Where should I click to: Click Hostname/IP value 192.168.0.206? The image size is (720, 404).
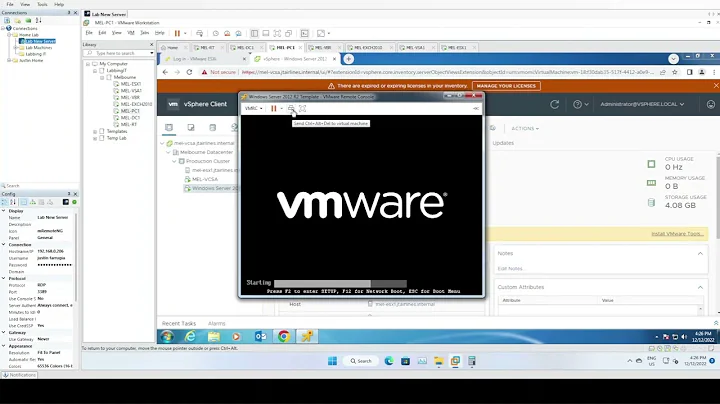click(x=51, y=252)
